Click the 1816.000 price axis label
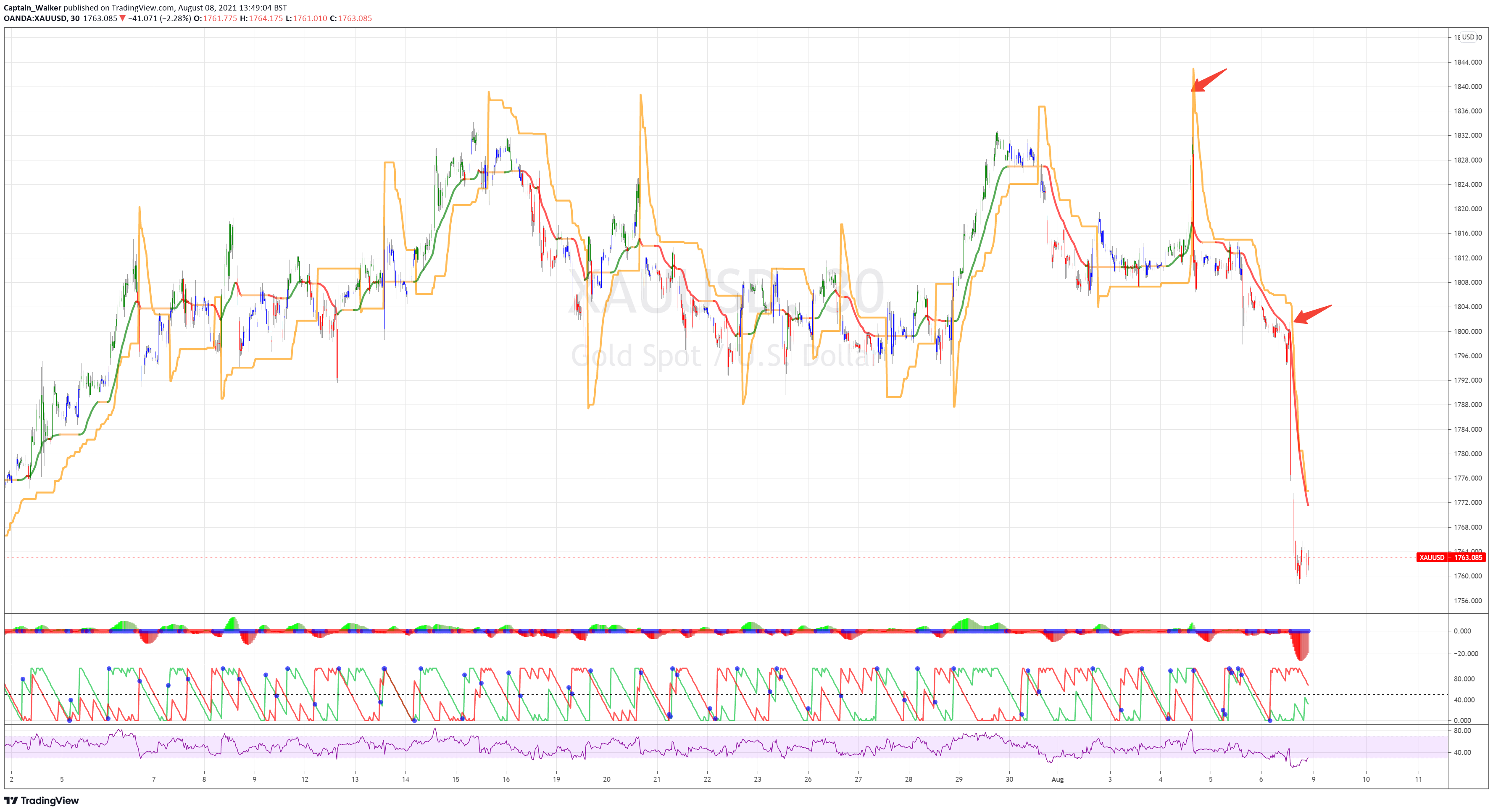Screen dimensions: 1493x812 coord(1467,233)
